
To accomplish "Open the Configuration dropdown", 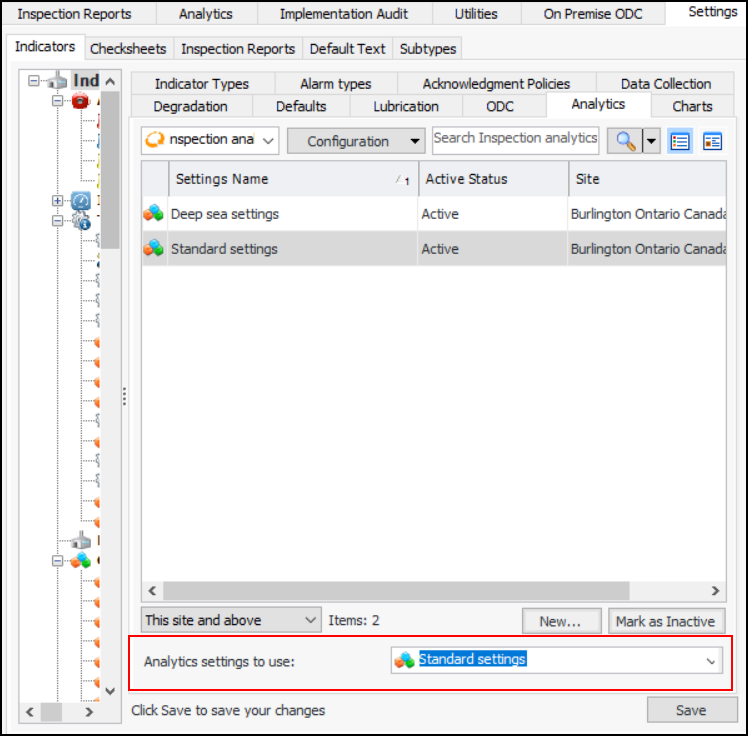I will click(x=356, y=141).
